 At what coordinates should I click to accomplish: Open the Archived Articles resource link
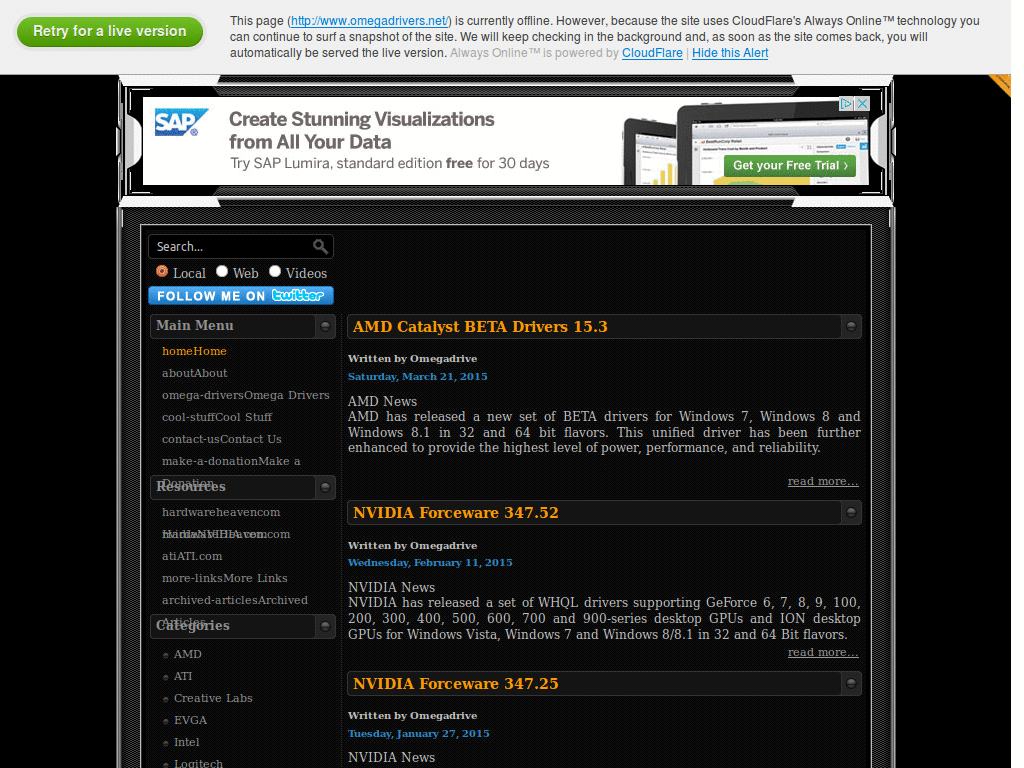tap(234, 600)
